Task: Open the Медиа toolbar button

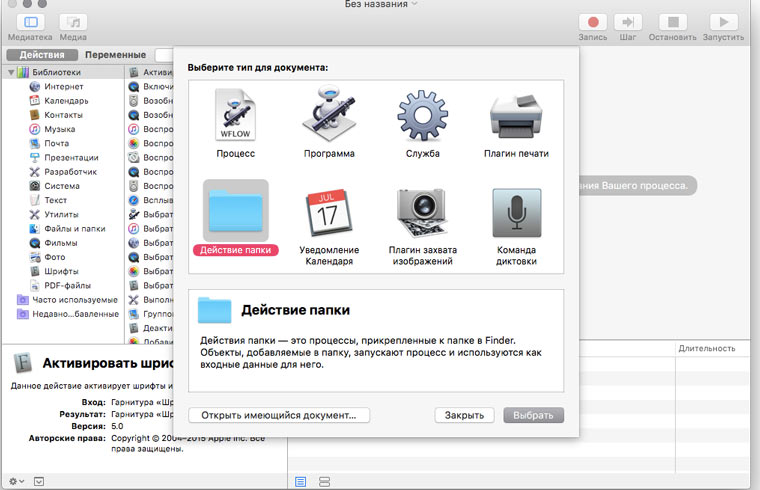Action: point(73,22)
